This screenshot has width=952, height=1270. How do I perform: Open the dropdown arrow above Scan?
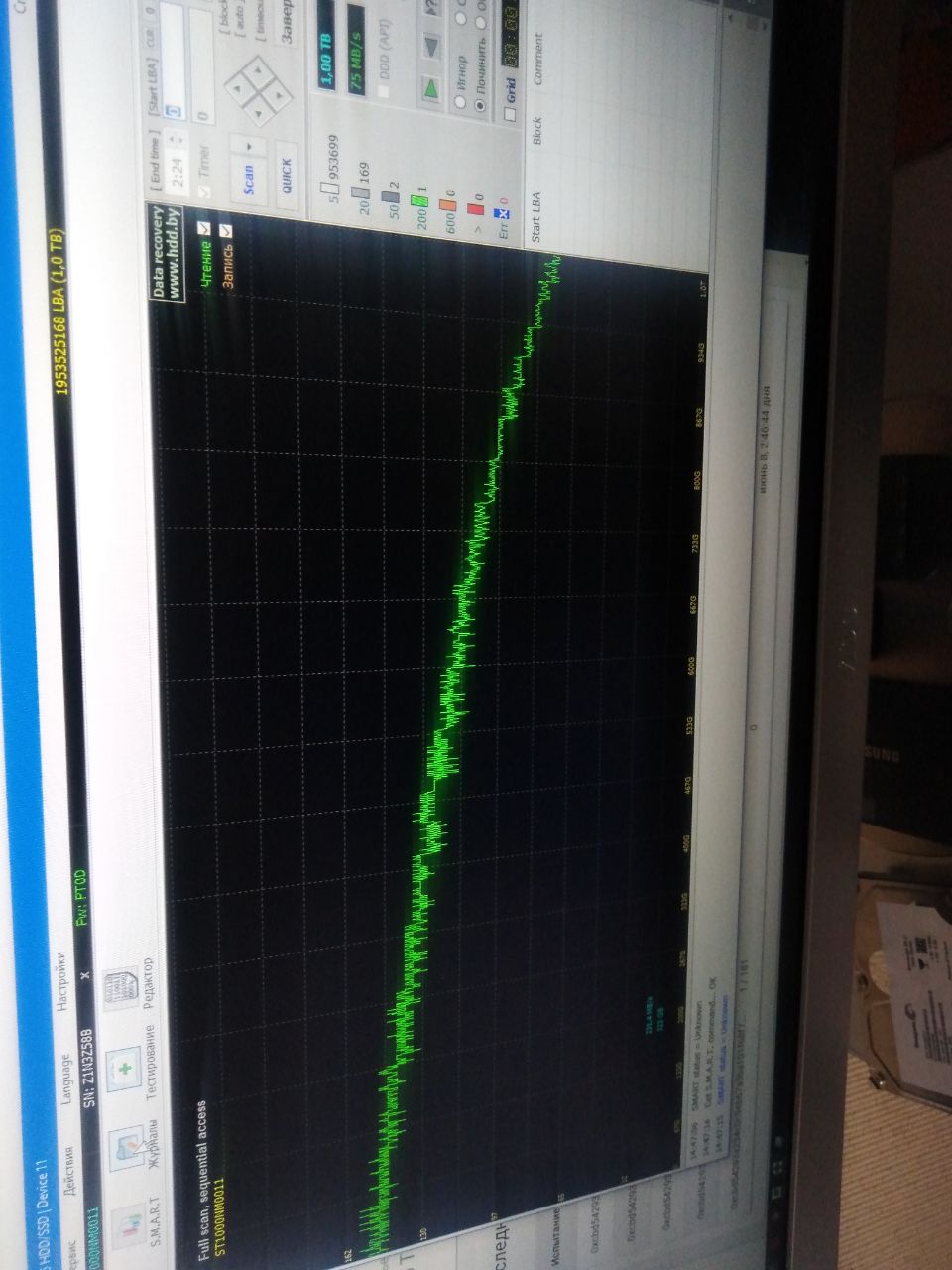tap(249, 145)
